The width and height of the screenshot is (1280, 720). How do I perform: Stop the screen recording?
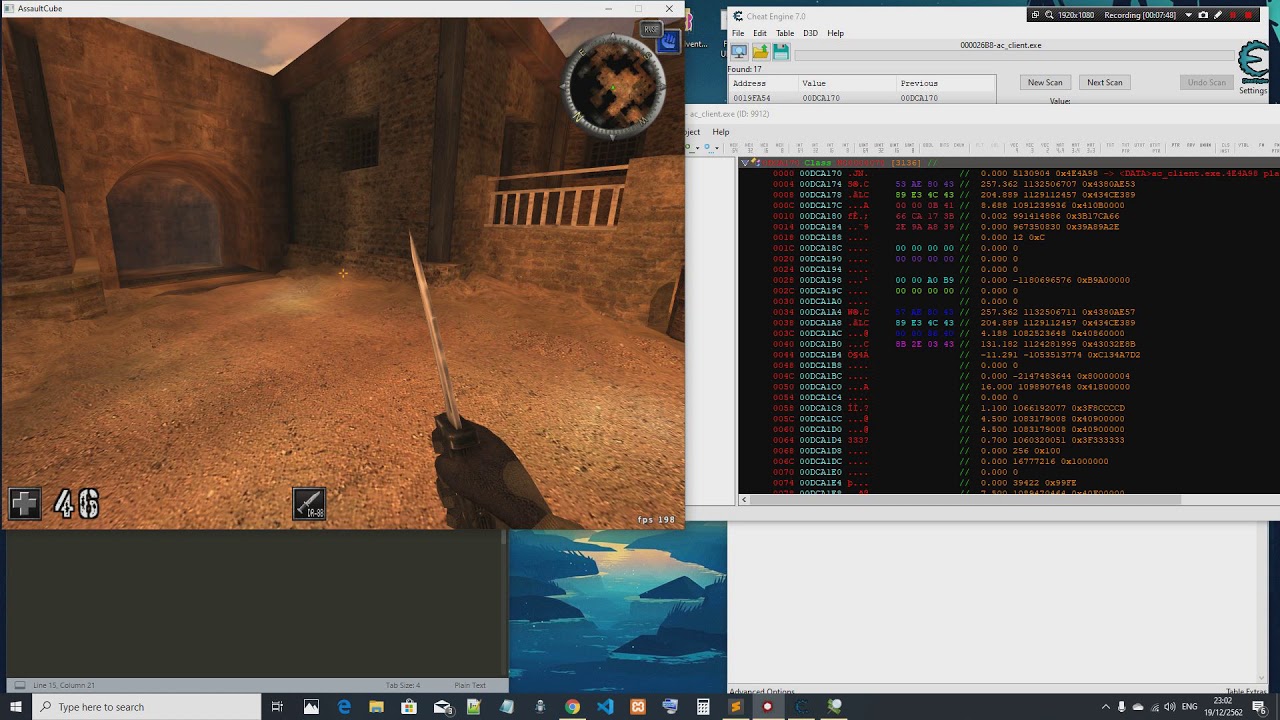[1248, 15]
